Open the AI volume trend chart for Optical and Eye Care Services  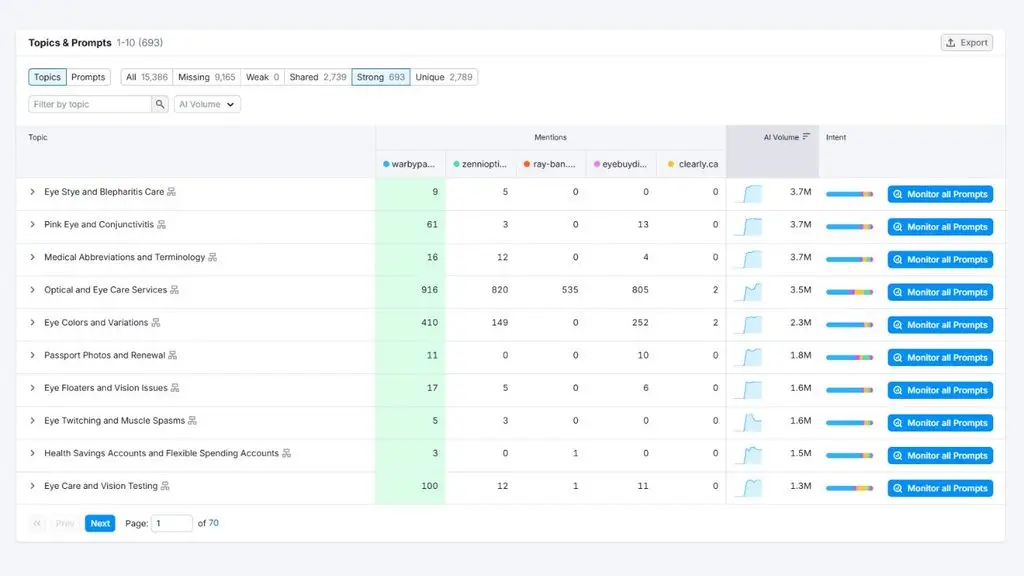(x=748, y=291)
